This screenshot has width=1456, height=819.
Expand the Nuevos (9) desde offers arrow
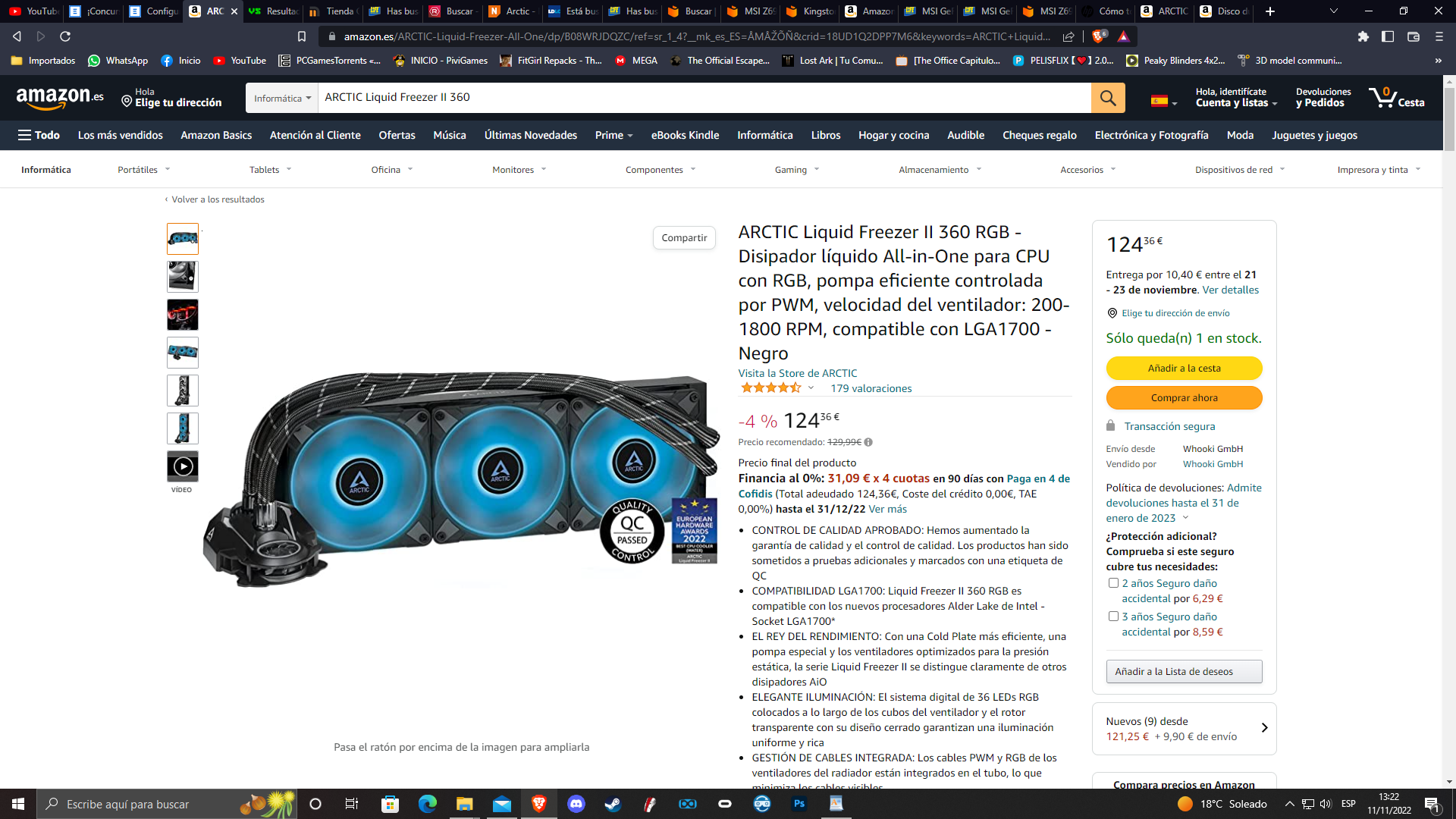[1263, 728]
